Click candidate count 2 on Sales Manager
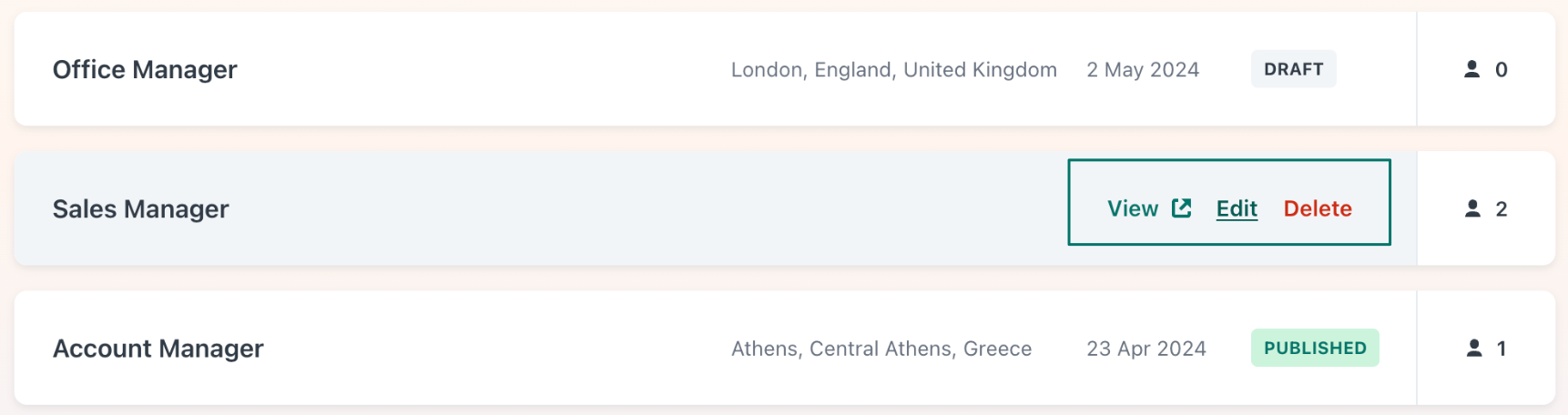Viewport: 1568px width, 415px height. (x=1502, y=208)
